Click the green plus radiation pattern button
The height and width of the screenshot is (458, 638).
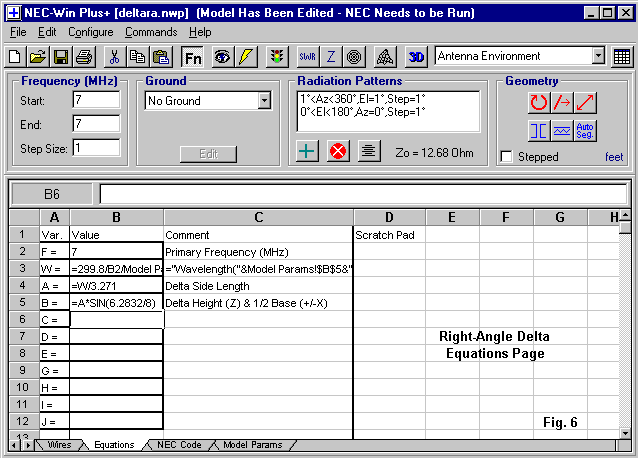[x=308, y=151]
